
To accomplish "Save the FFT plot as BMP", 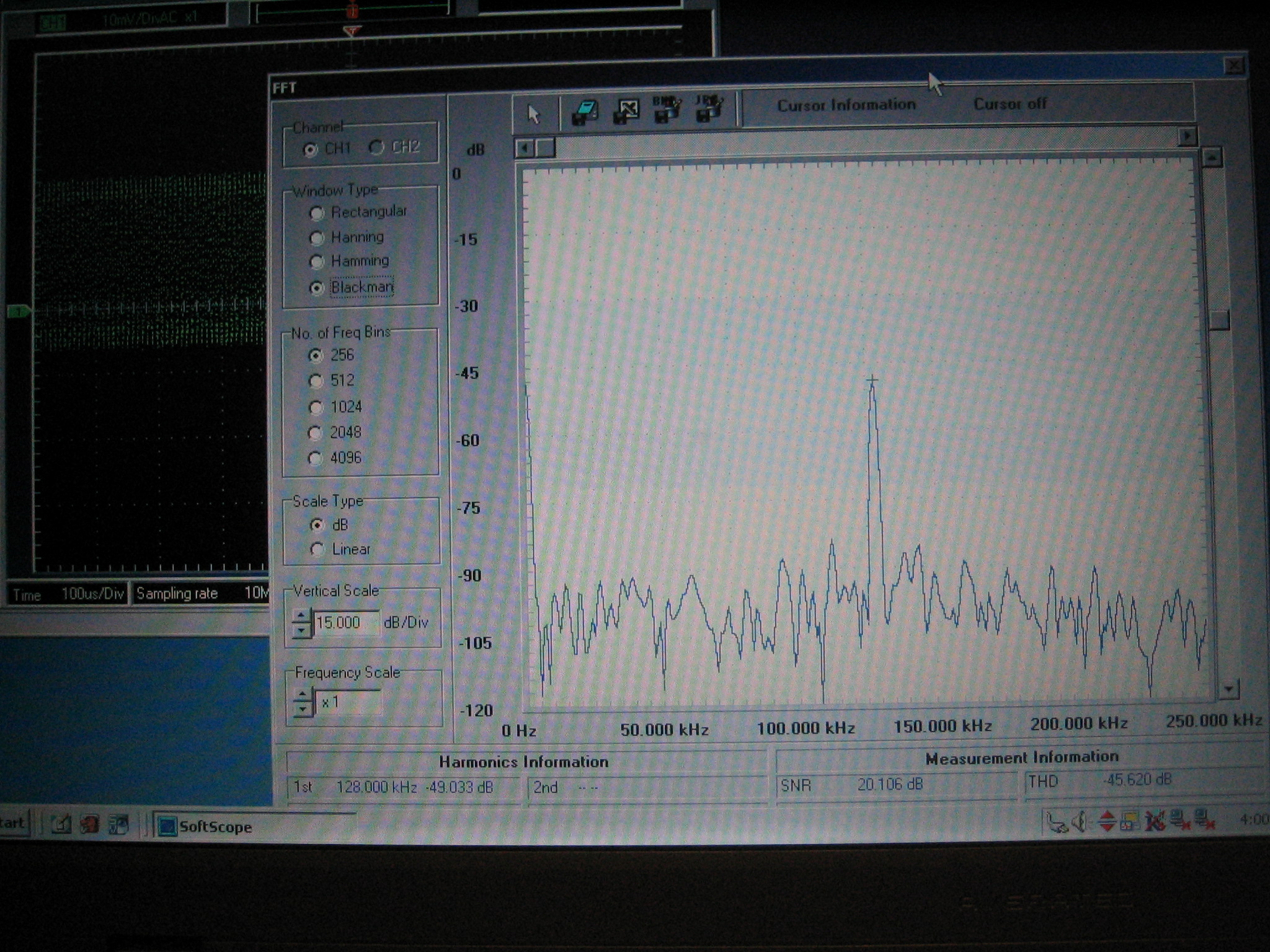I will [666, 109].
